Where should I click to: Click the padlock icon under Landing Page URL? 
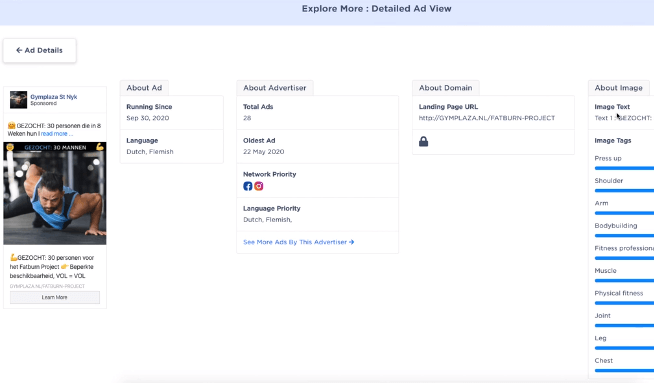pyautogui.click(x=423, y=141)
